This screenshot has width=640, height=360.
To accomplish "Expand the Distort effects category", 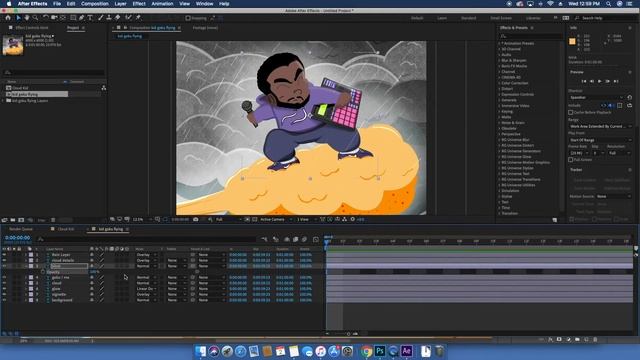I will pyautogui.click(x=499, y=89).
